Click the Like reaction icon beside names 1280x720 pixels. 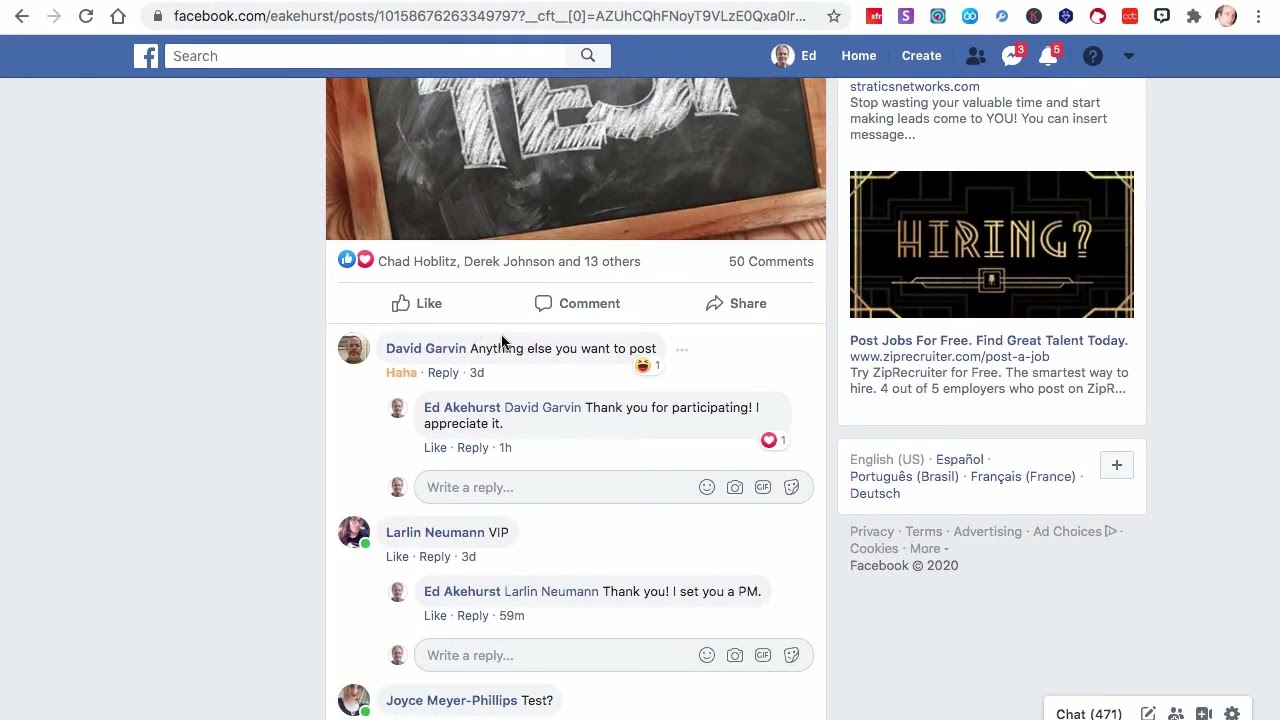click(347, 260)
